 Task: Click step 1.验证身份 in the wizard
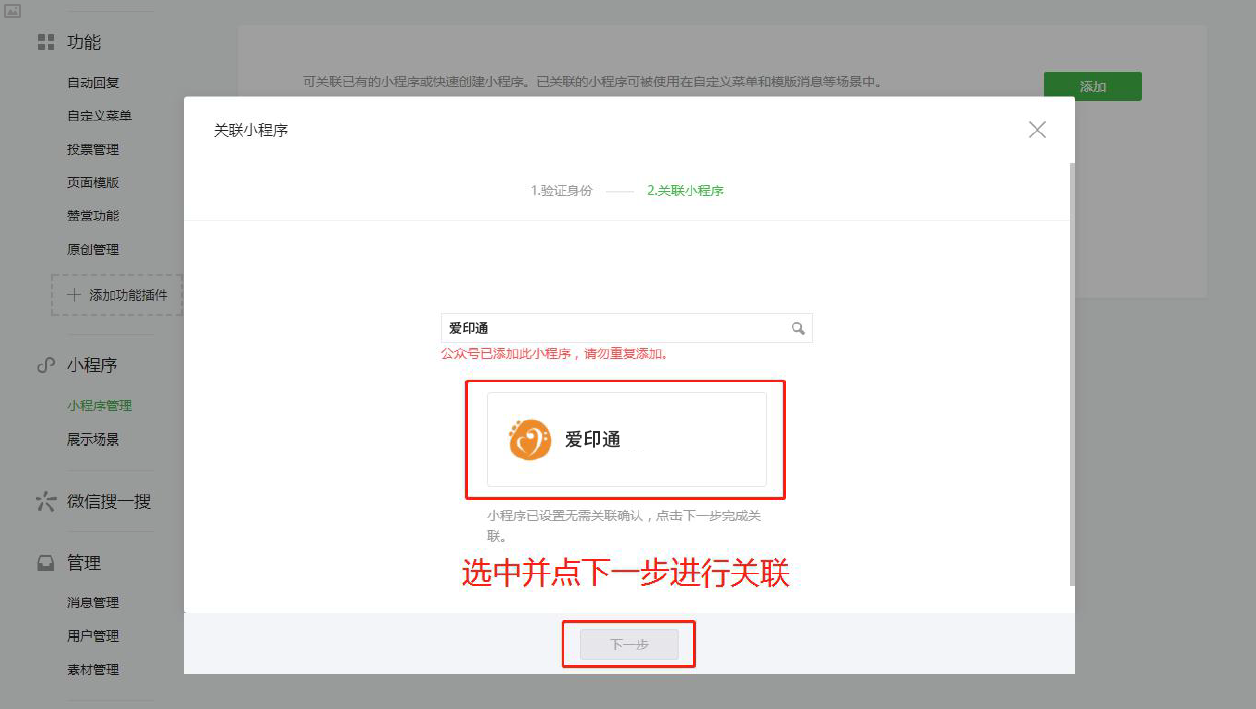click(x=561, y=190)
